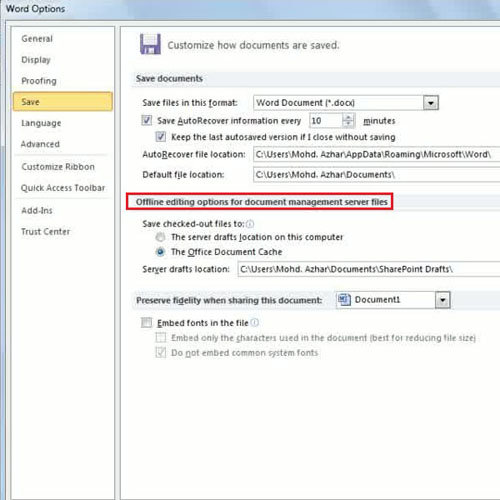Uncheck Keep the last autosaved version
This screenshot has width=500, height=500.
161,137
